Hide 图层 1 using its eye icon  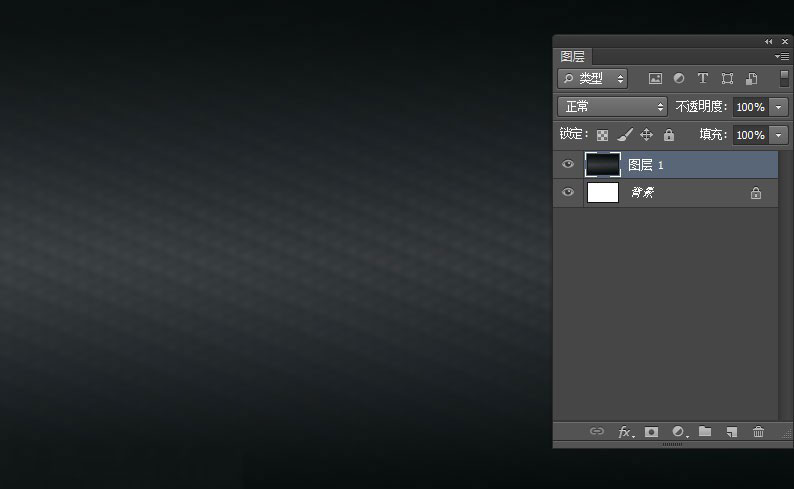click(568, 164)
